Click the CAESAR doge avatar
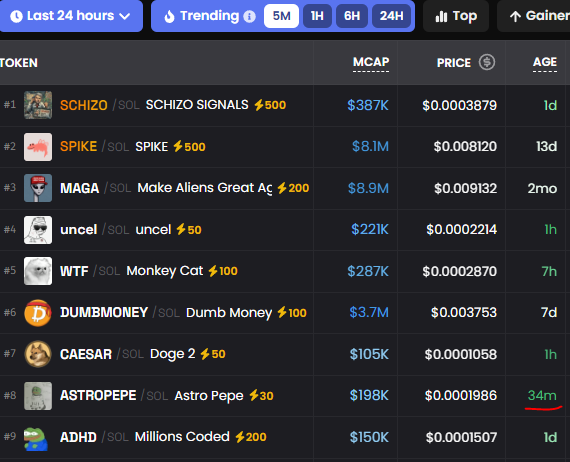The height and width of the screenshot is (462, 570). [38, 354]
